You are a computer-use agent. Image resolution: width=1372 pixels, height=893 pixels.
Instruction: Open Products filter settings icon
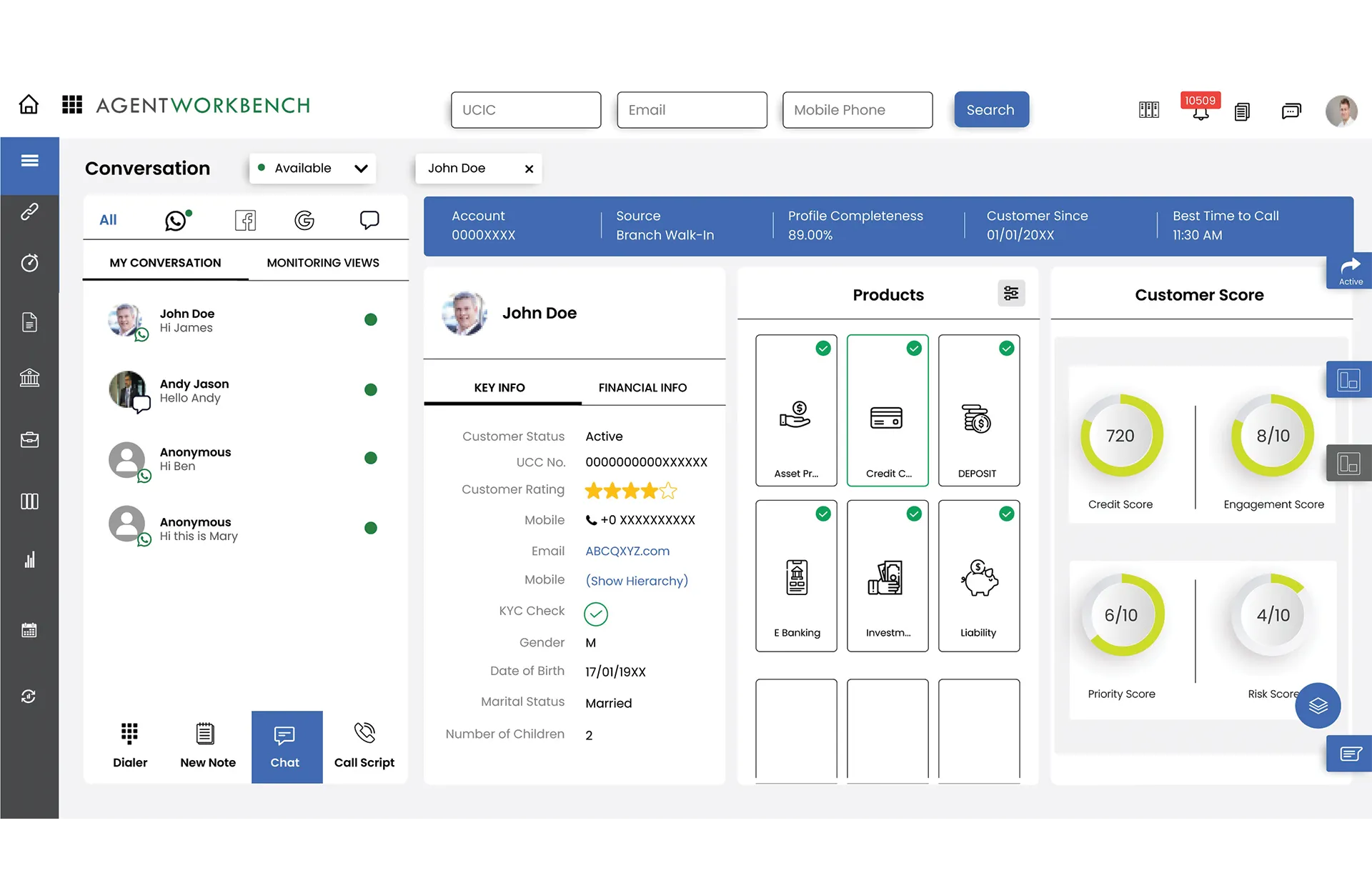point(1010,294)
